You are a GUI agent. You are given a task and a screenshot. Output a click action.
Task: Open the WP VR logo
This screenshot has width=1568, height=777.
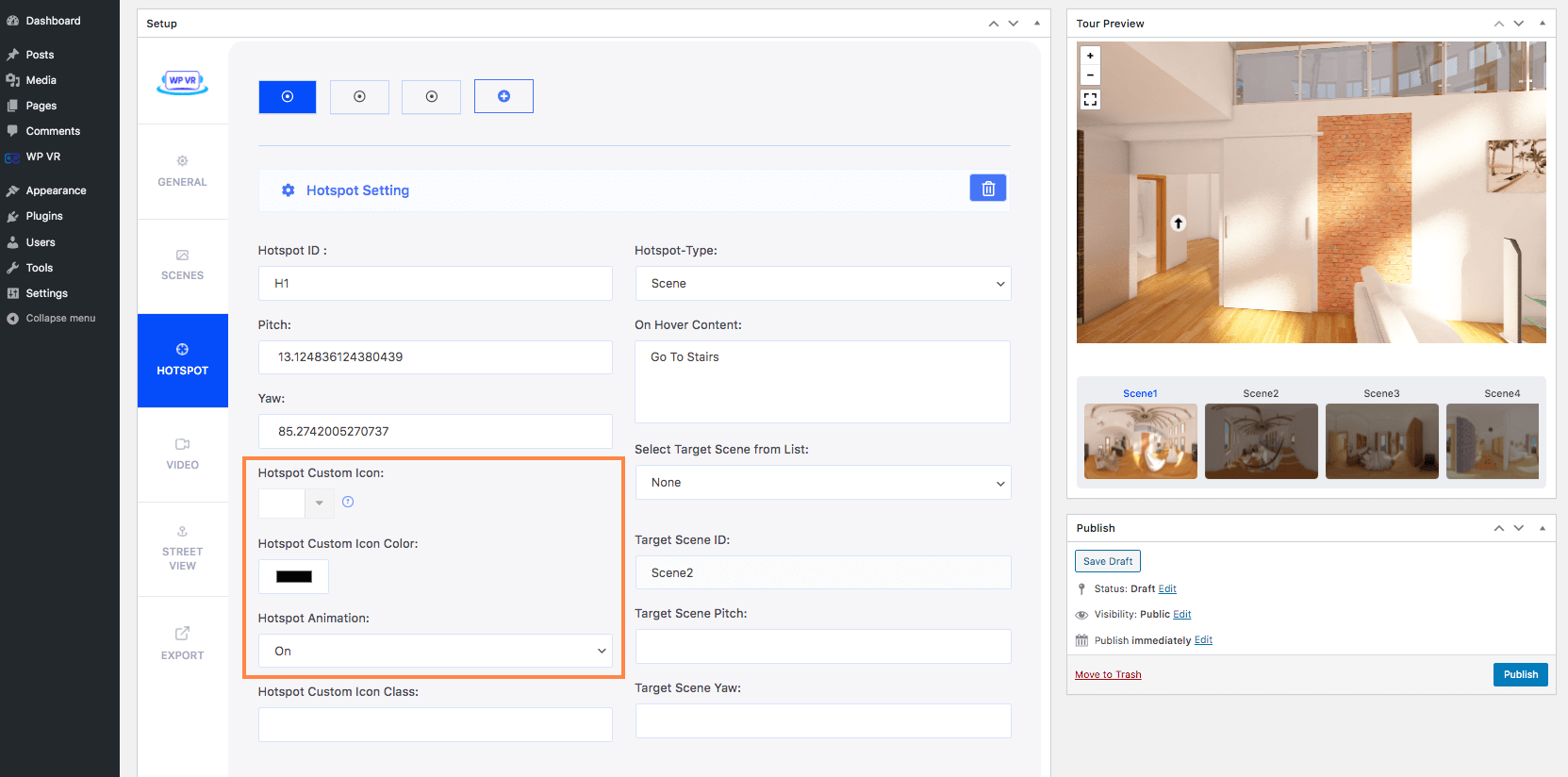182,82
